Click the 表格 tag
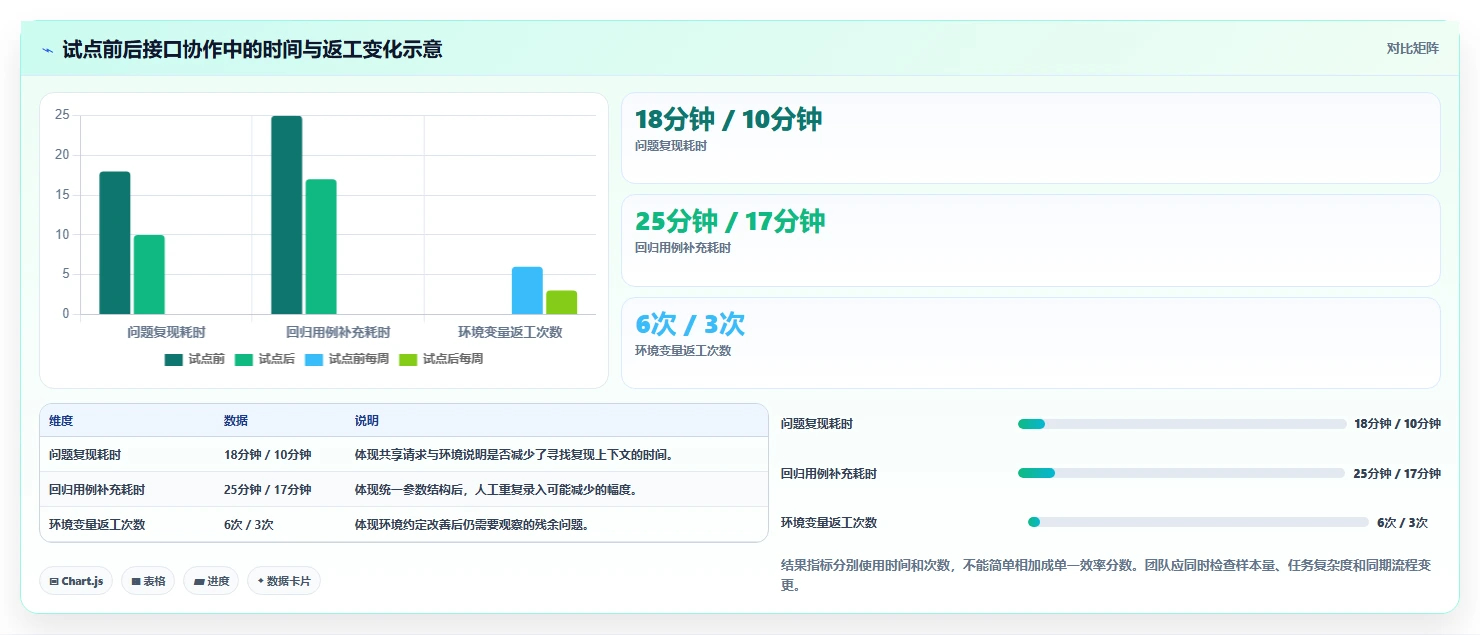 (x=148, y=581)
